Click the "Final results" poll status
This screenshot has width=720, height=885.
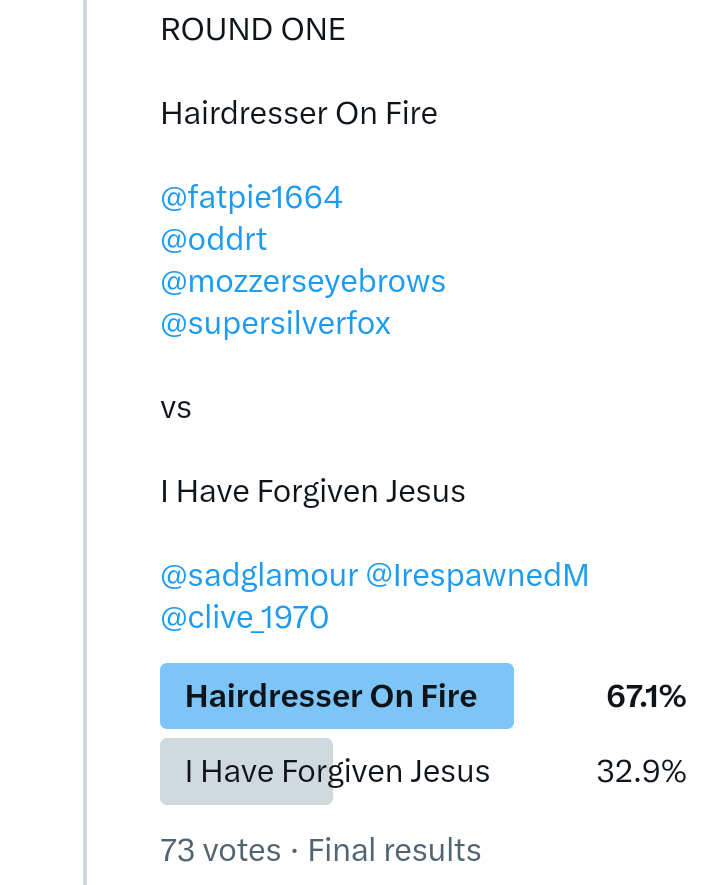coord(394,850)
